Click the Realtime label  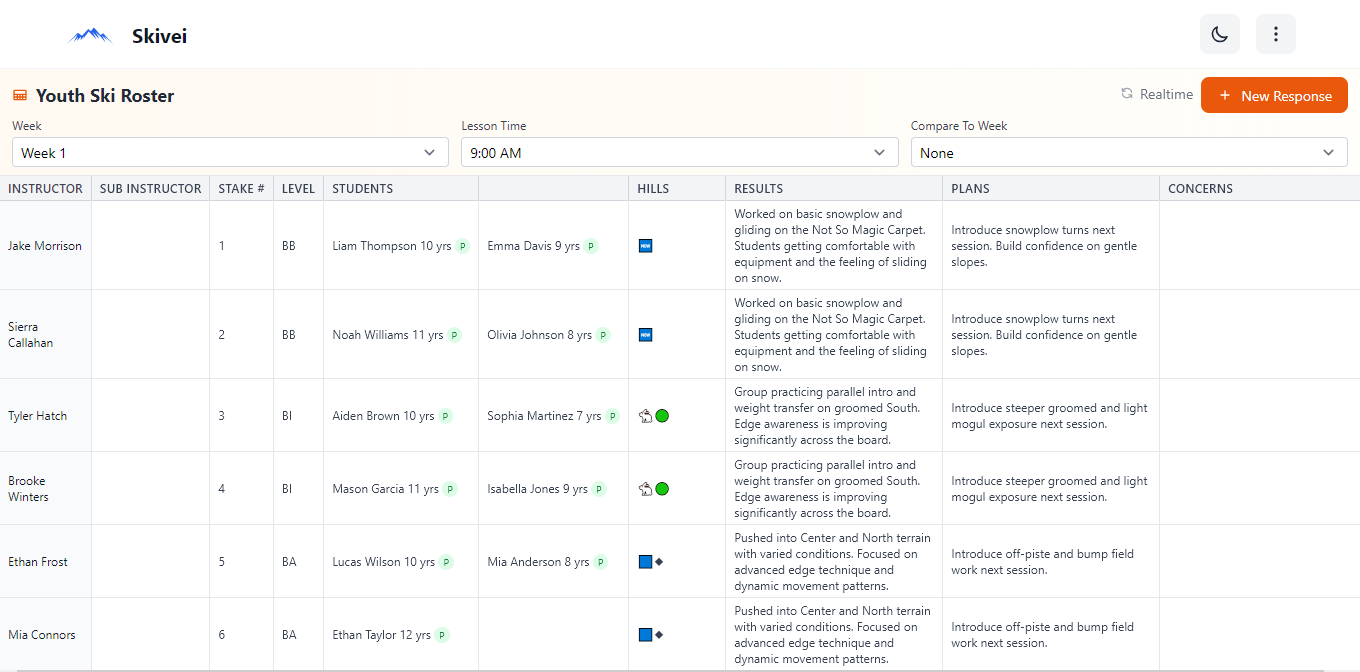[1166, 94]
